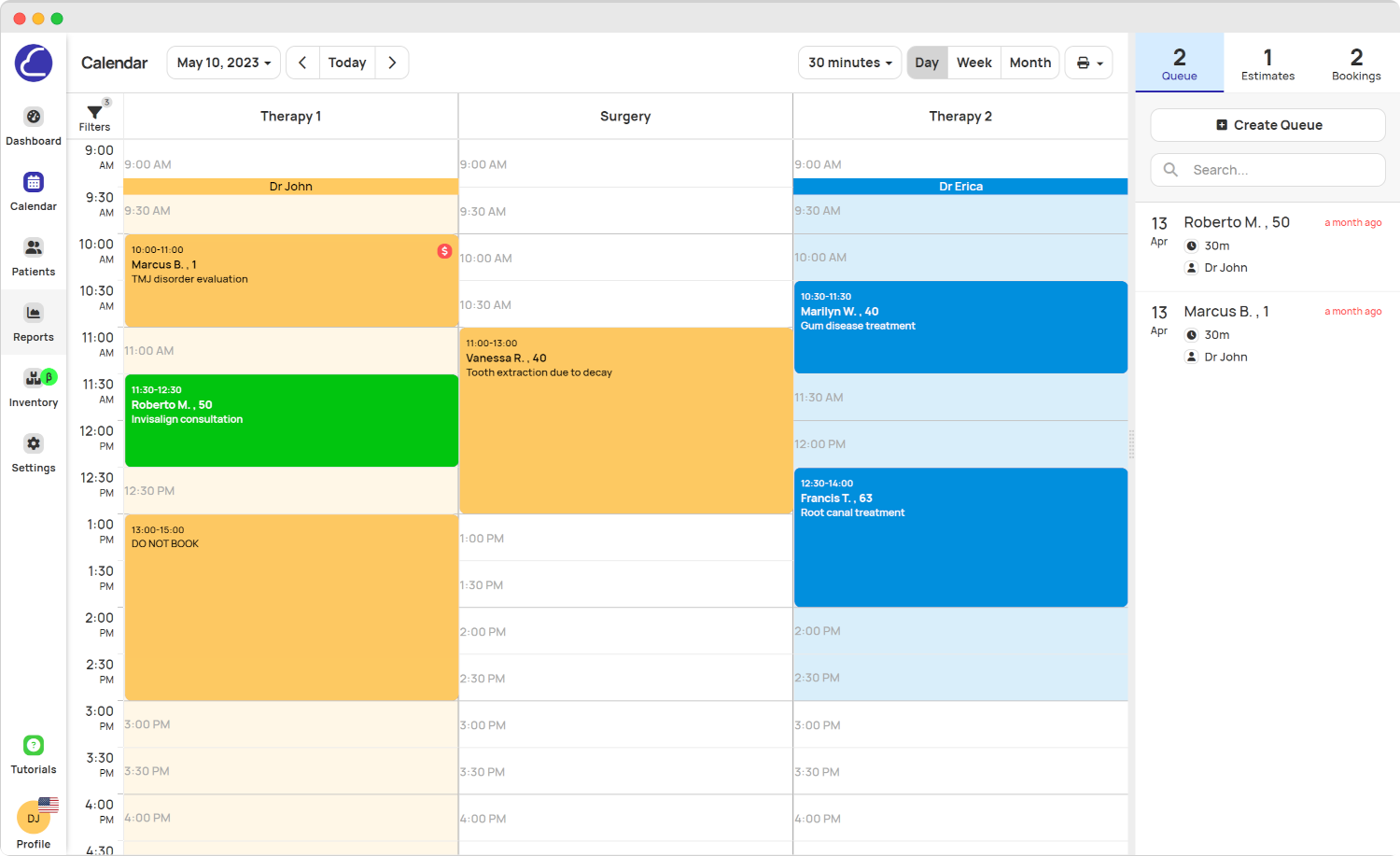Click the 3:00 PM slot in Therapy 2
Image resolution: width=1400 pixels, height=856 pixels.
(960, 724)
